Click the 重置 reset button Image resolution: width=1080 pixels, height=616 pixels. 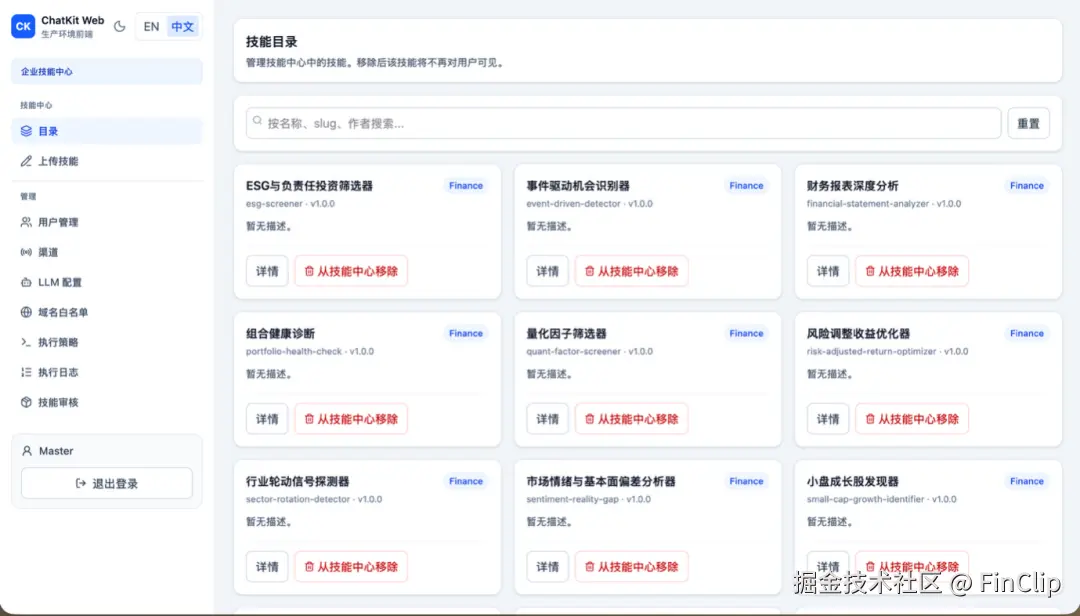click(1029, 122)
